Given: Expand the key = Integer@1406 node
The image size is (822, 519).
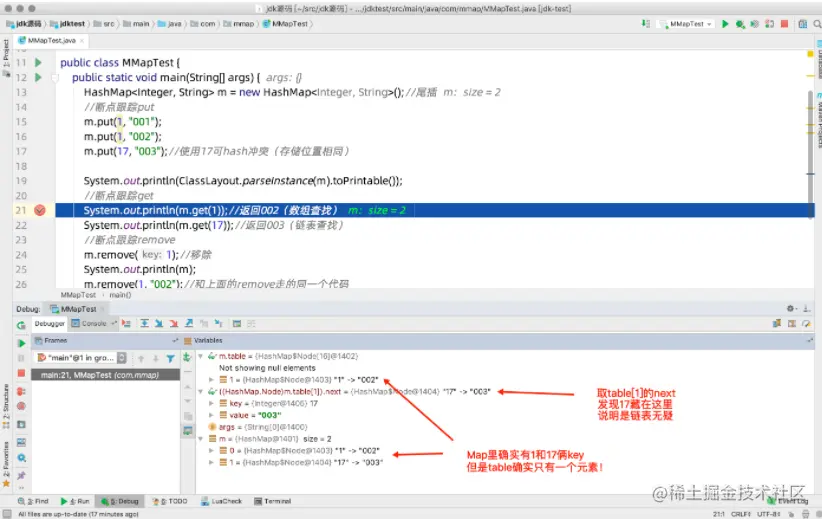Looking at the screenshot, I should [x=211, y=404].
